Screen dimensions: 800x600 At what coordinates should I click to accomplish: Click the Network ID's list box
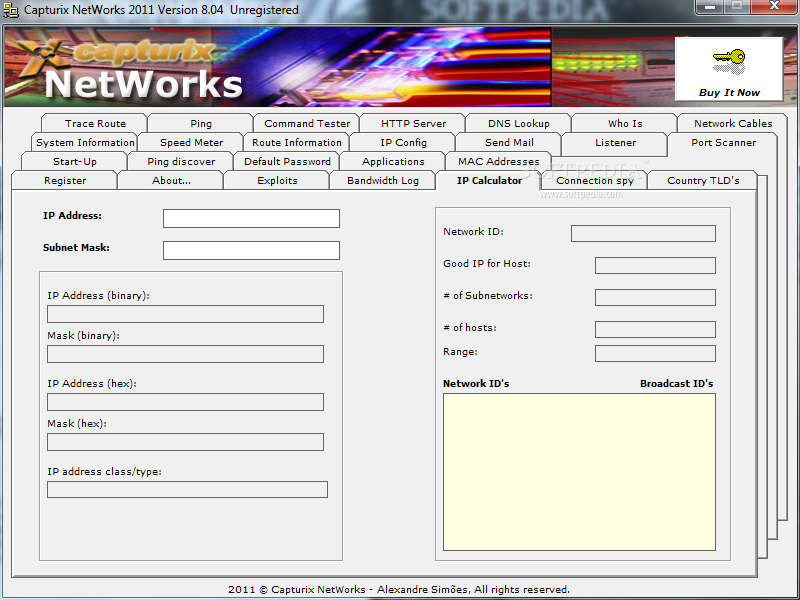(579, 472)
